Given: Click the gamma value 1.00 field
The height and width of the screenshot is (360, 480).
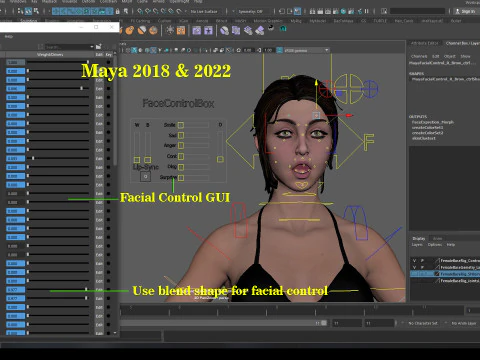Looking at the screenshot, I should (x=268, y=50).
